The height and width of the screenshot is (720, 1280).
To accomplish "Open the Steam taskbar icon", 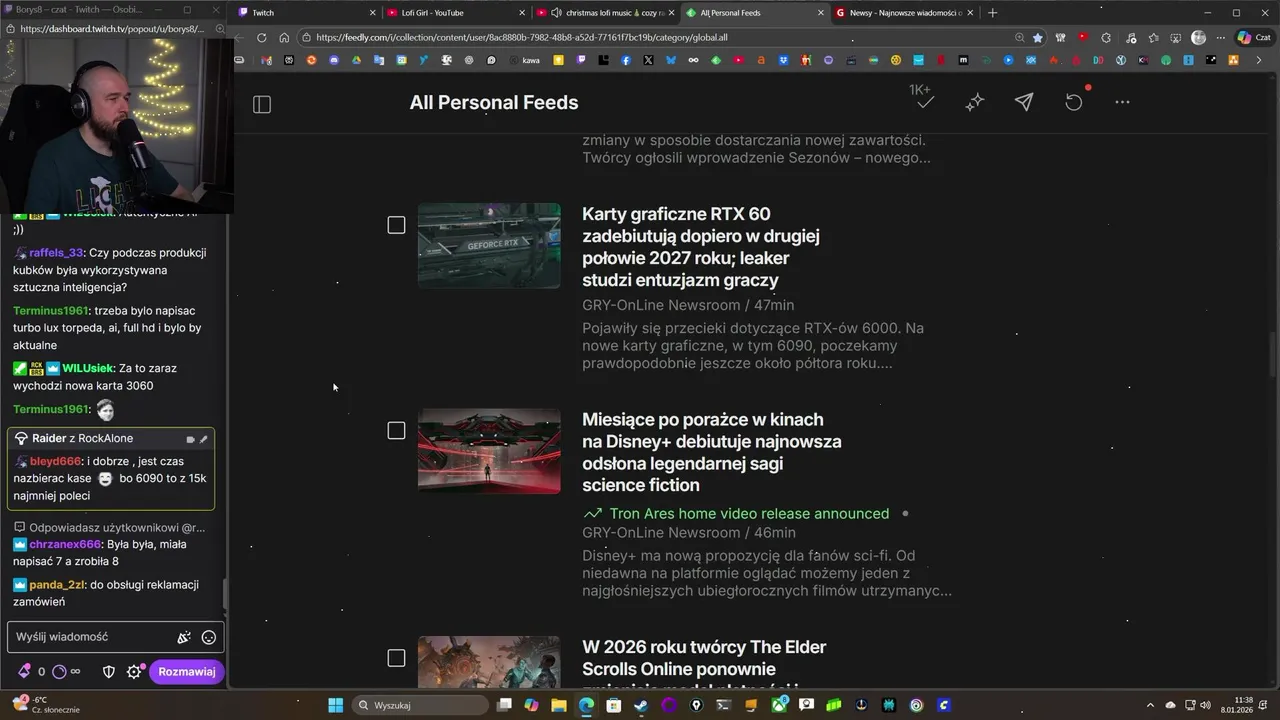I will pos(641,705).
